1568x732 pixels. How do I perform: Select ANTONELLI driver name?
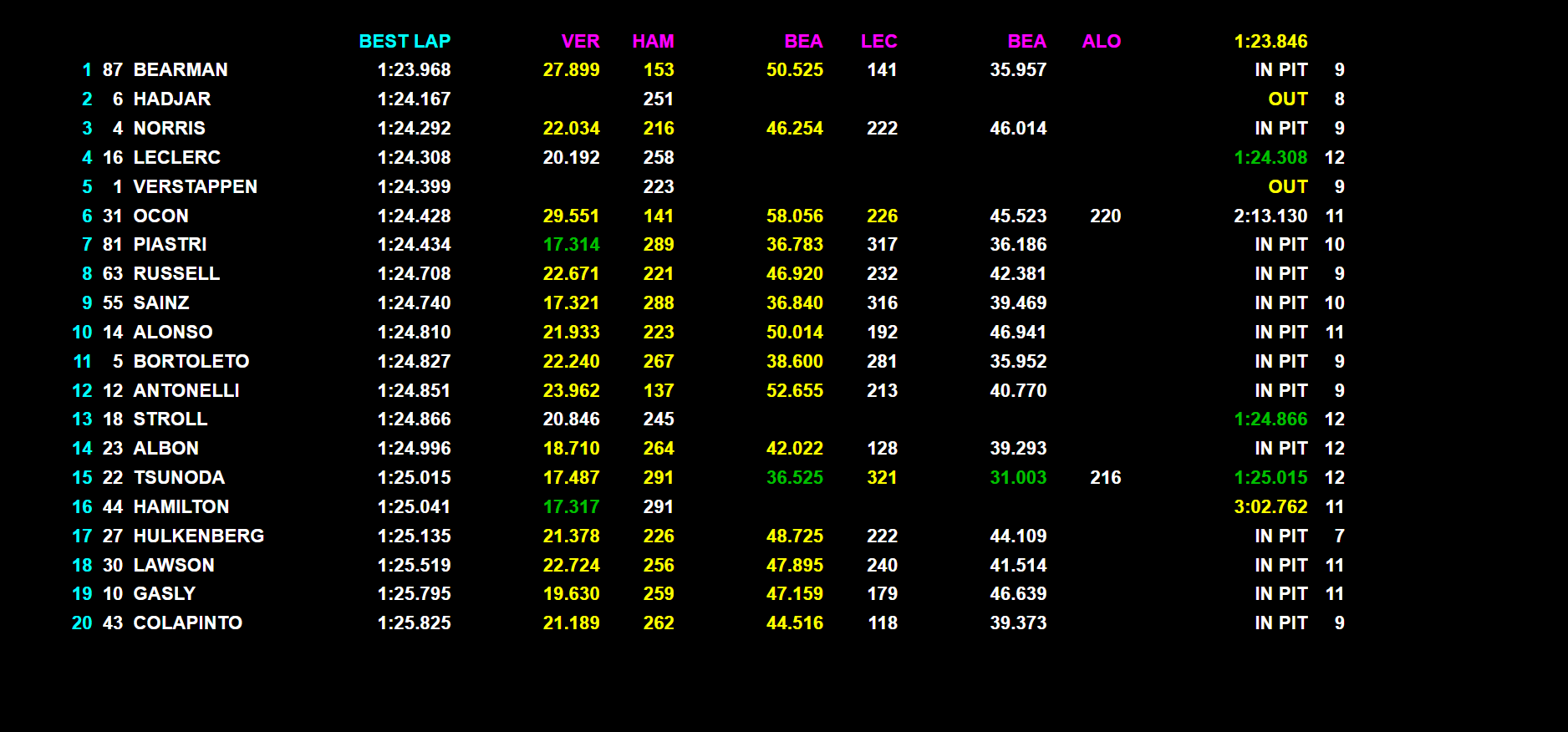186,391
